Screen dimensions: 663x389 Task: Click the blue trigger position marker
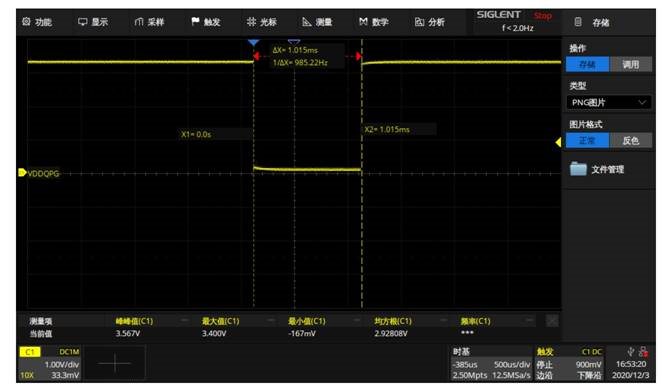coord(253,42)
